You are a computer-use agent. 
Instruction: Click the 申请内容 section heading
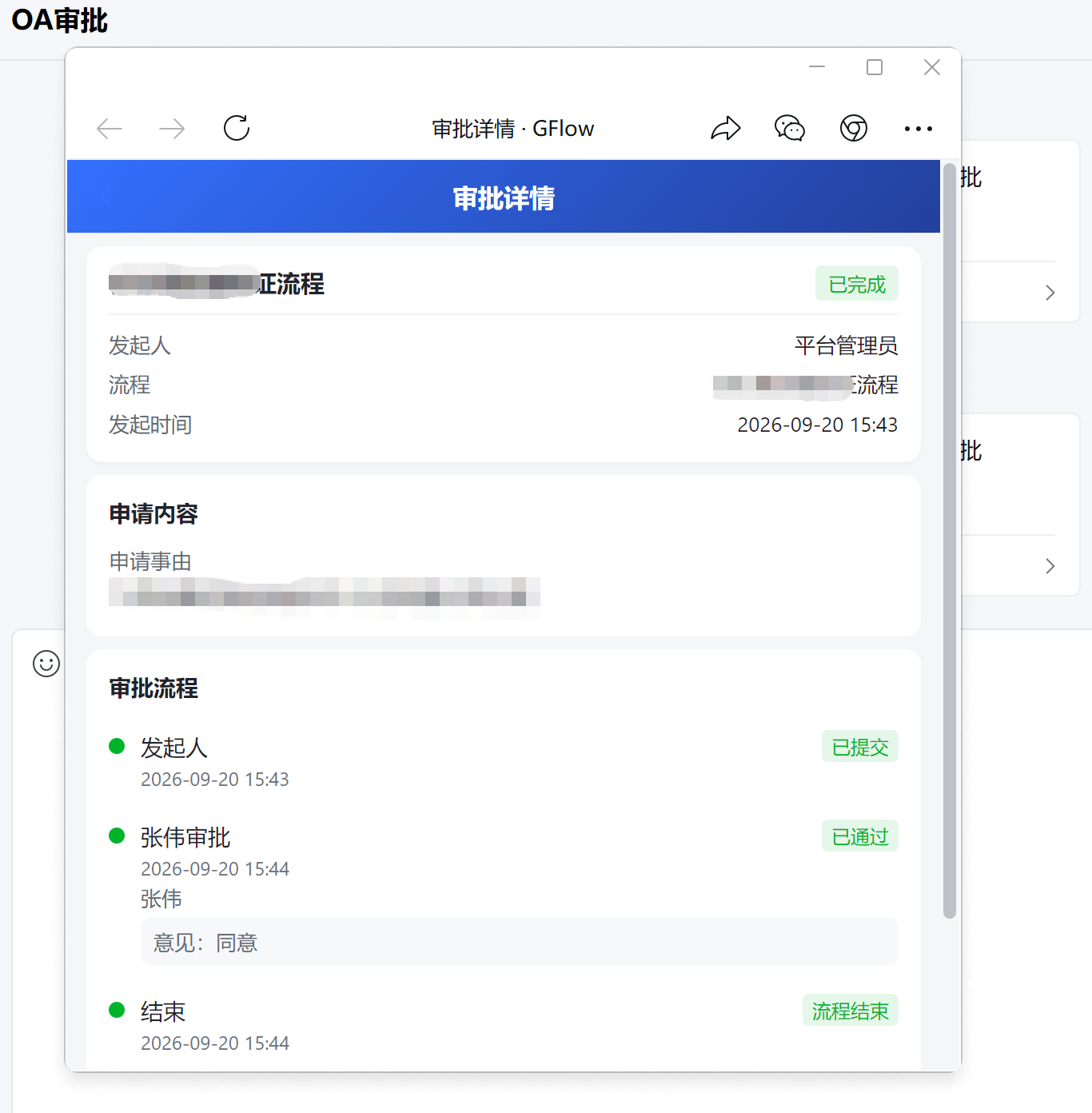click(153, 513)
